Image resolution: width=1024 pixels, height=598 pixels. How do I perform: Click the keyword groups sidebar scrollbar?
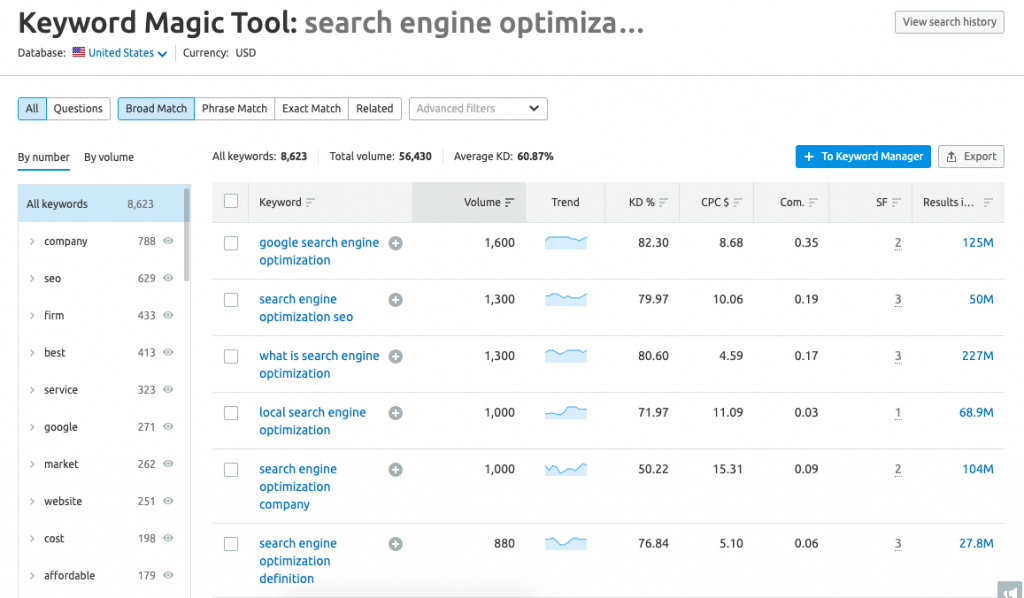tap(187, 234)
